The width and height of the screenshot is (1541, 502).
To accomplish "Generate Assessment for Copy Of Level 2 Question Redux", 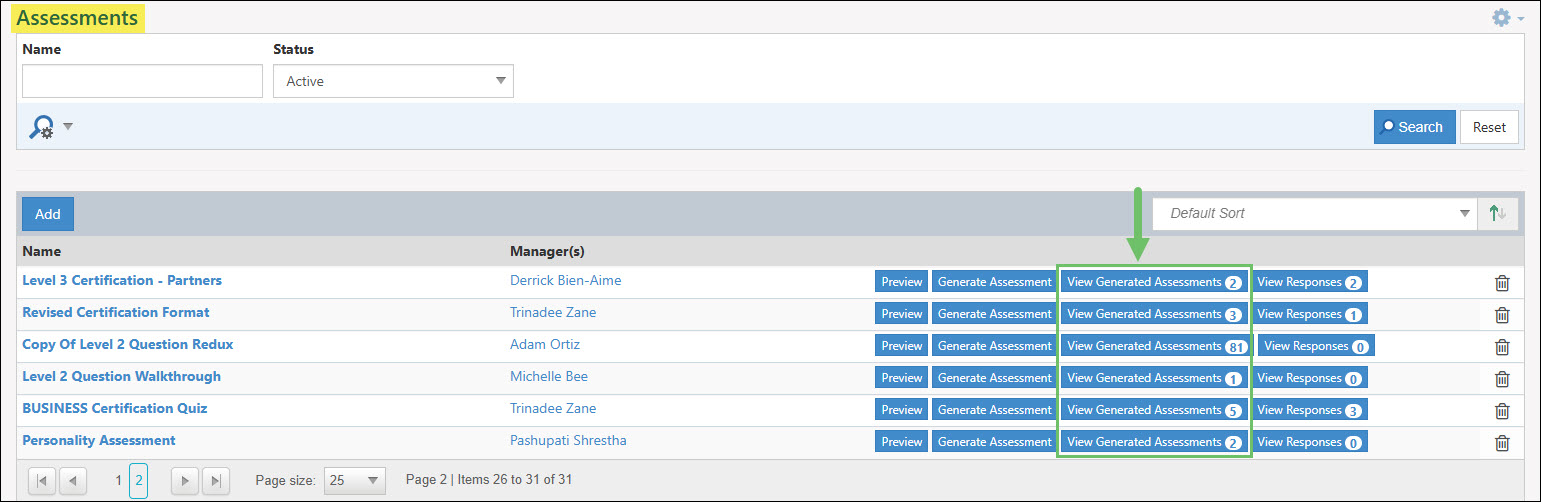I will tap(995, 346).
